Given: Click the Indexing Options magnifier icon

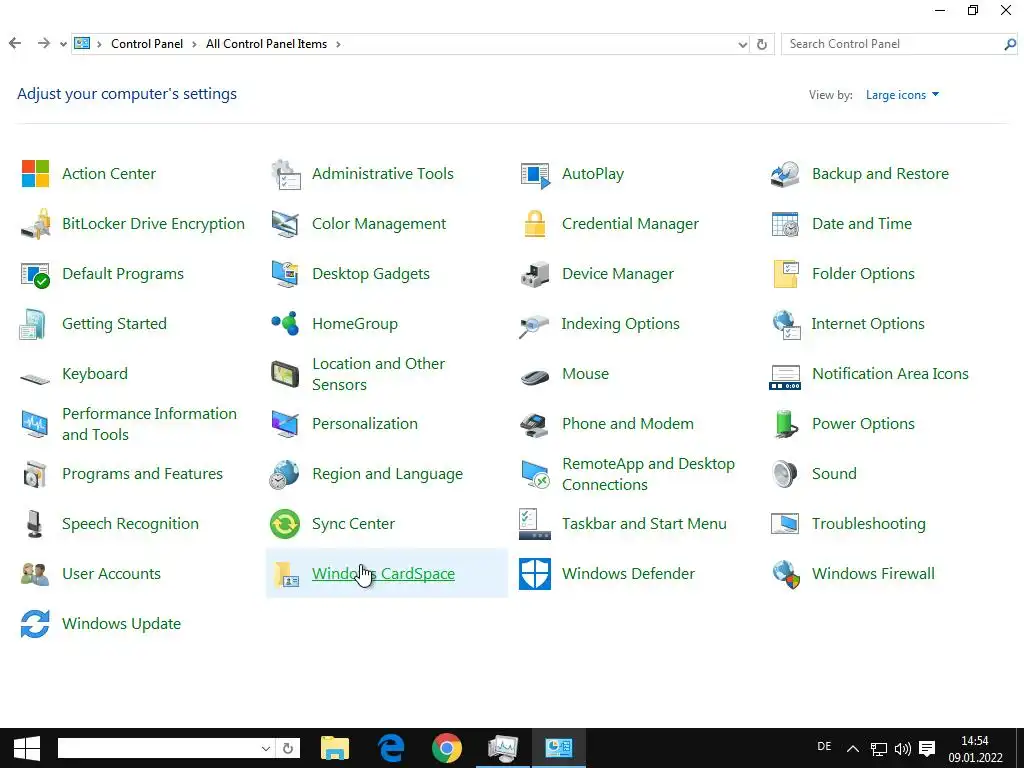Looking at the screenshot, I should [534, 325].
